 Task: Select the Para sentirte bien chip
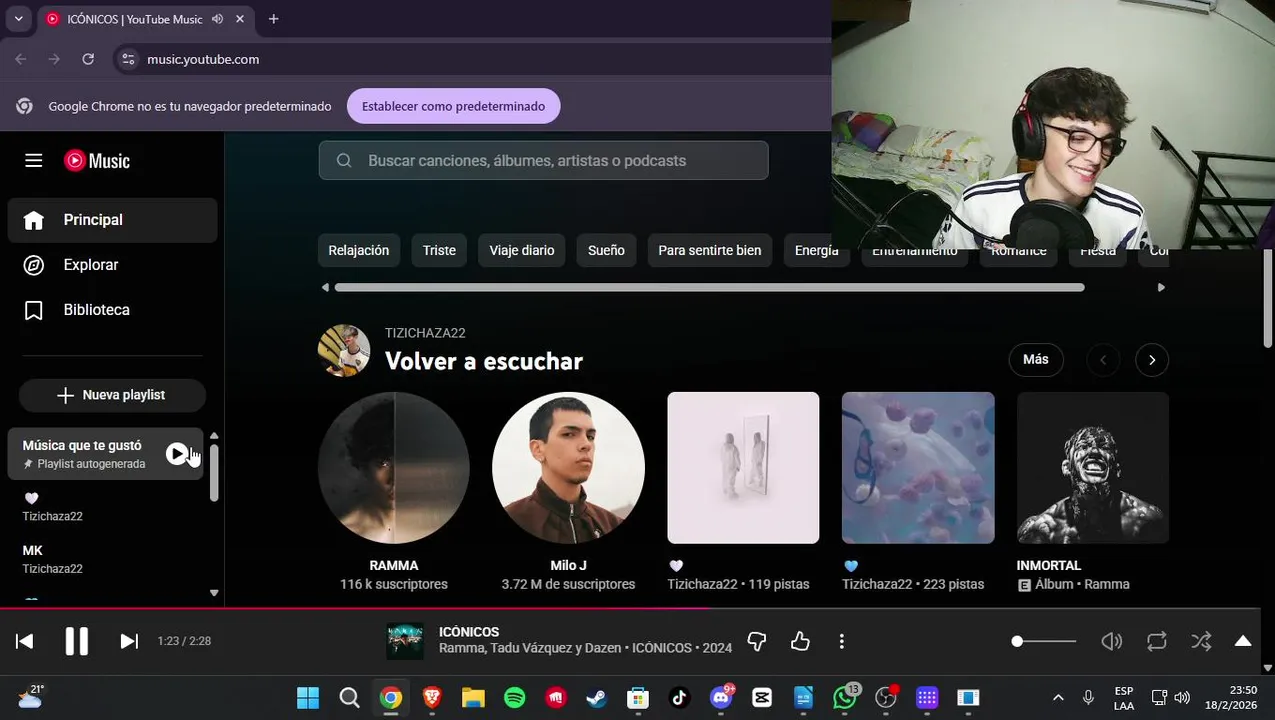coord(710,250)
